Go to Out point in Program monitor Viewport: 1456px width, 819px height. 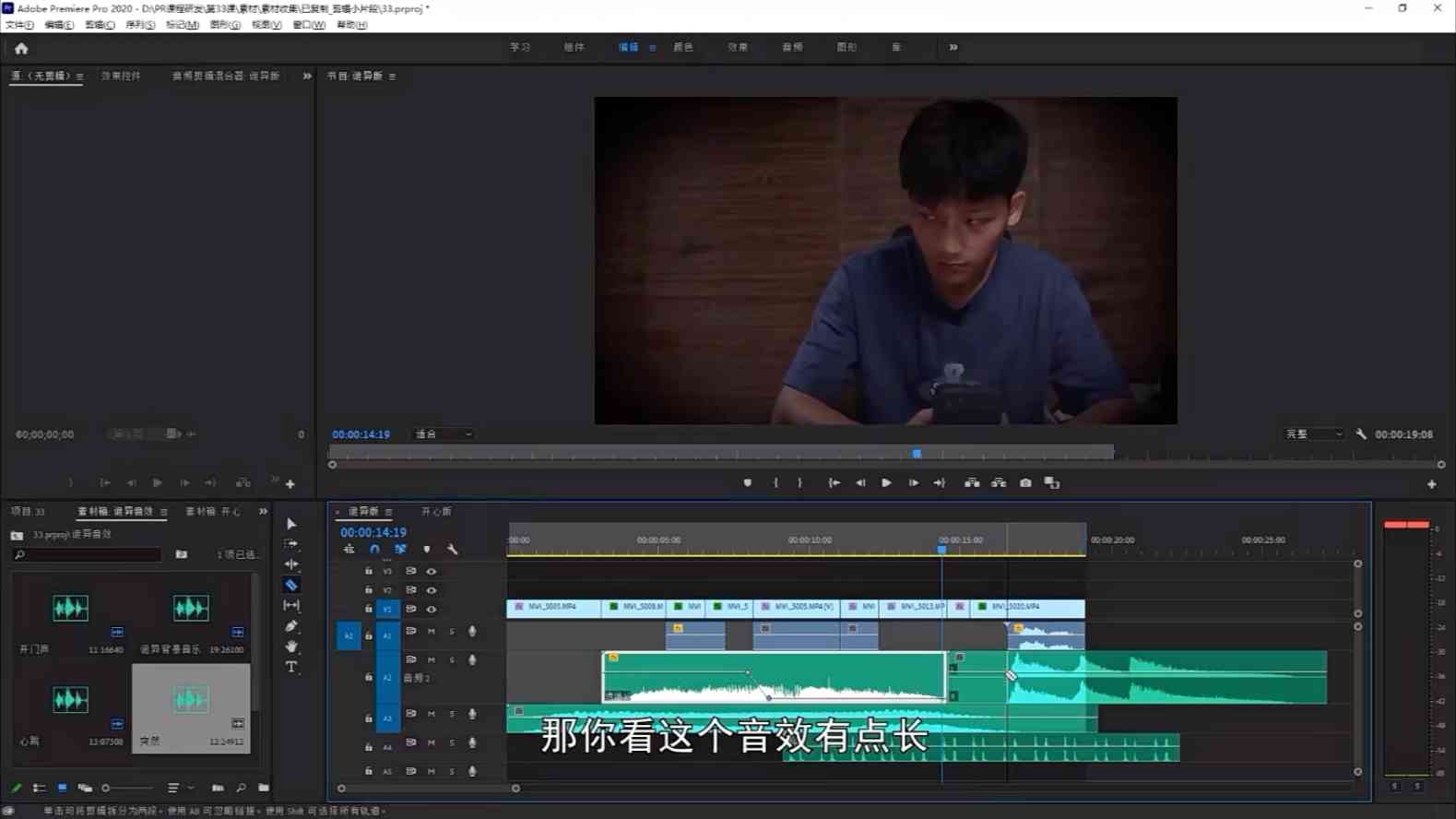[940, 483]
